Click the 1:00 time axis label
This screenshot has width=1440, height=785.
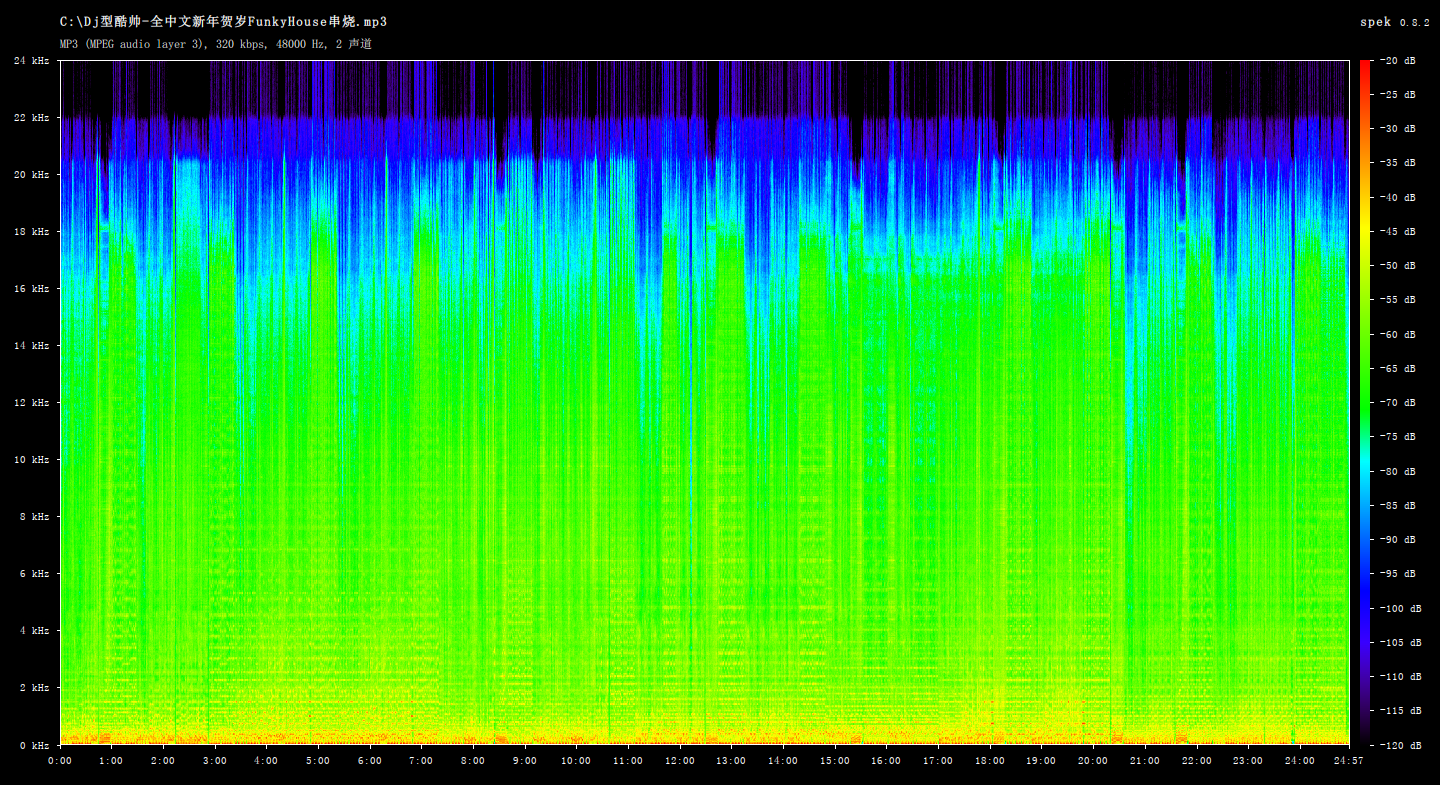coord(111,761)
